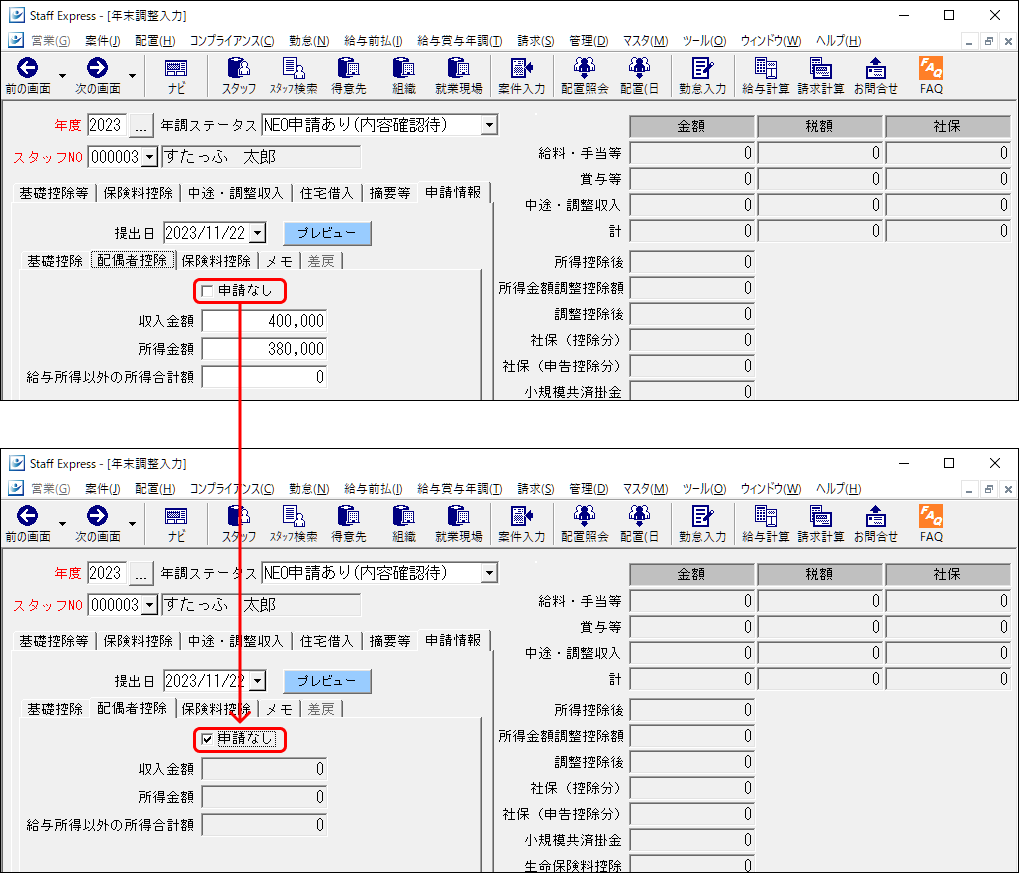Image resolution: width=1019 pixels, height=873 pixels.
Task: Expand 年調ステータス dropdown in bottom window
Action: (x=489, y=573)
